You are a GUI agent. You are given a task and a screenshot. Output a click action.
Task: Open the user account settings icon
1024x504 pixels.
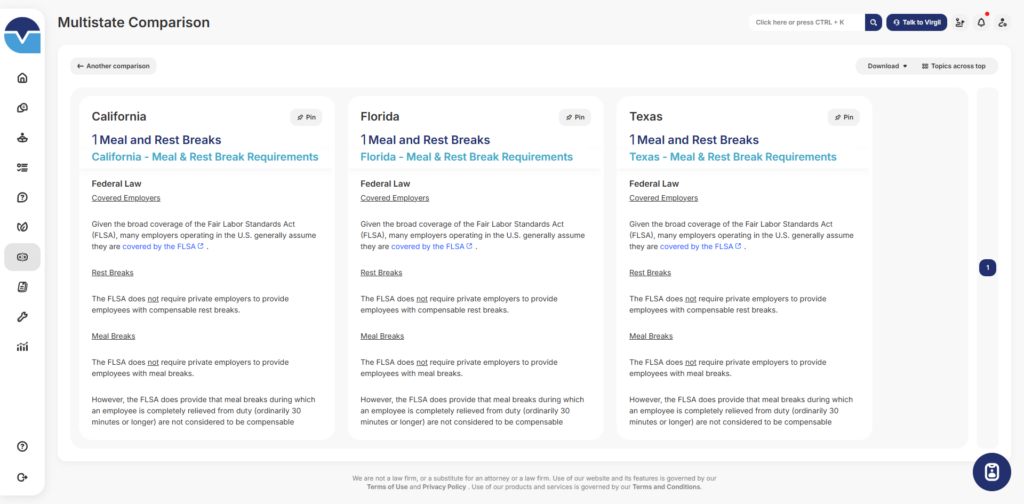click(x=1002, y=22)
